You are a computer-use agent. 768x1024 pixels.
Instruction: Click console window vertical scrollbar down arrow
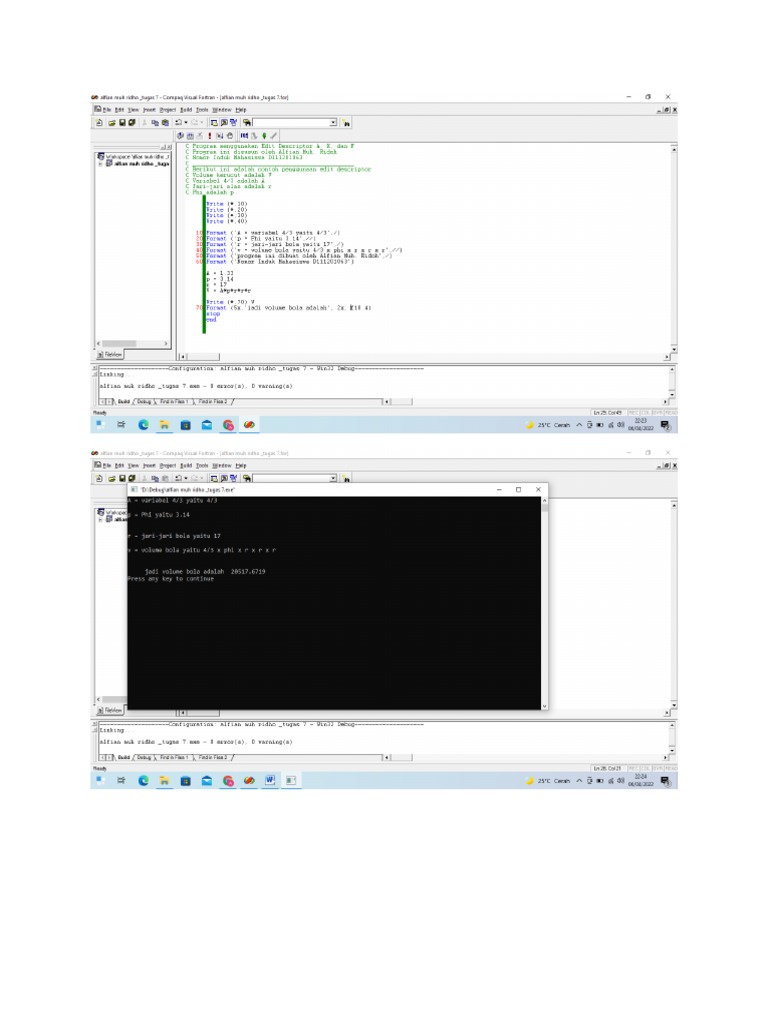point(543,705)
